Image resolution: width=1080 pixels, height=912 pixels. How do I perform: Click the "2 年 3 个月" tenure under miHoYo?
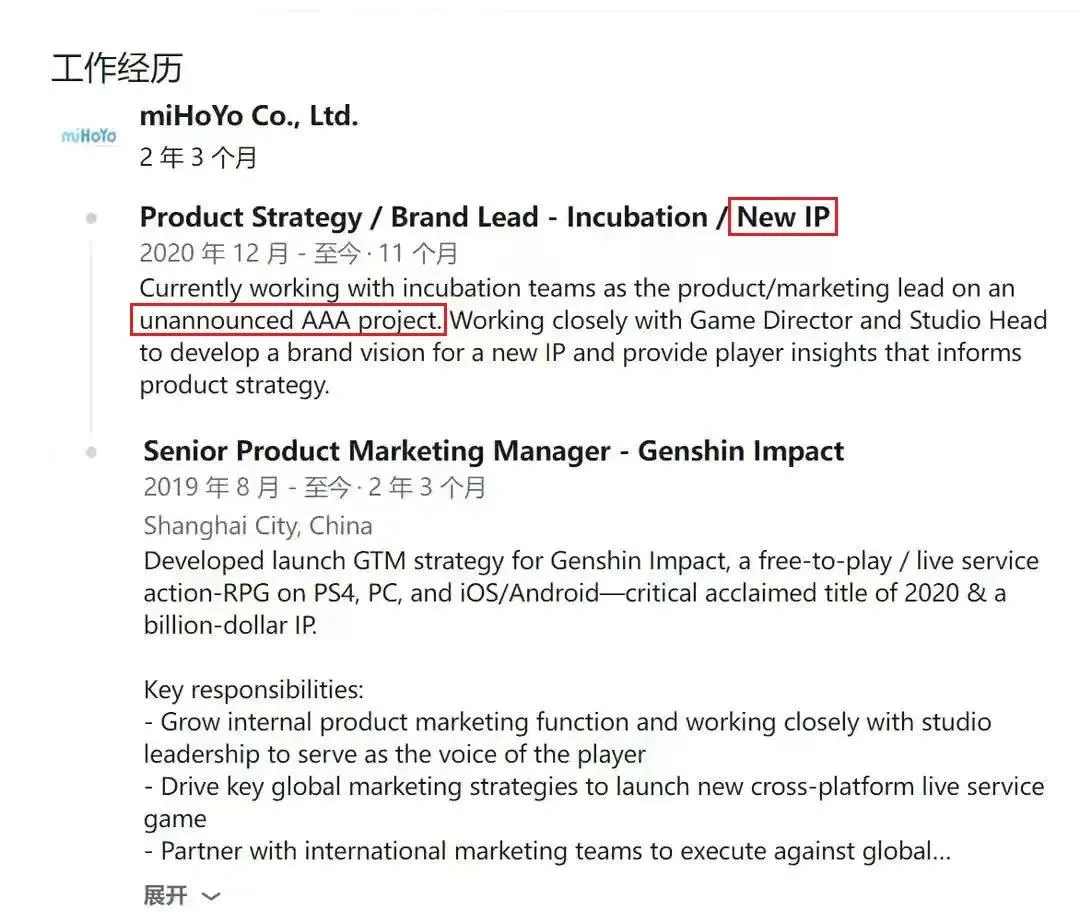click(198, 157)
